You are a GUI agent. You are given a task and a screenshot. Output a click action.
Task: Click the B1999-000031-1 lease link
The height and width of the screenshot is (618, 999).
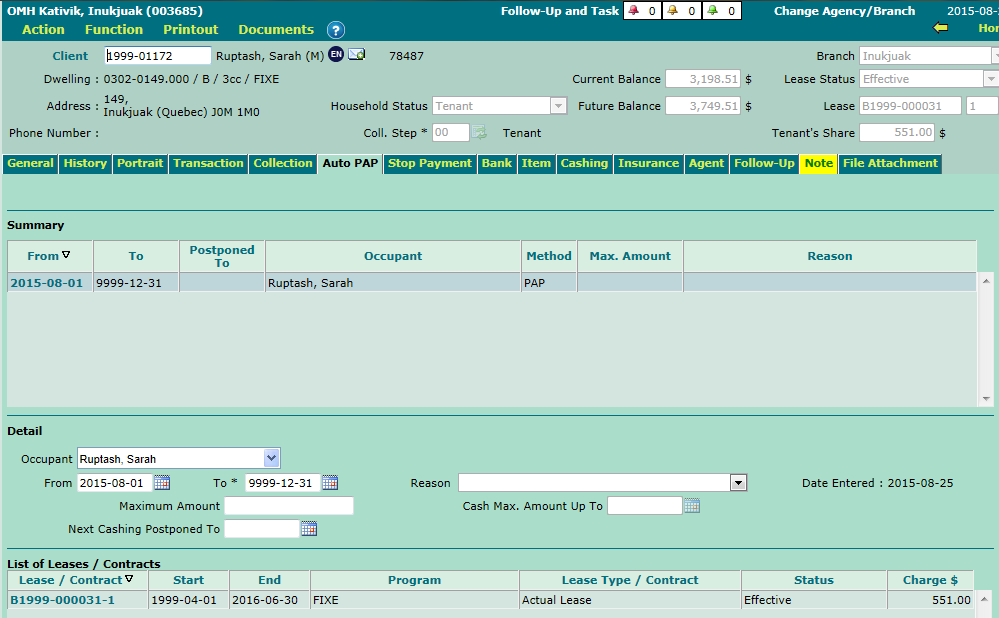click(62, 600)
